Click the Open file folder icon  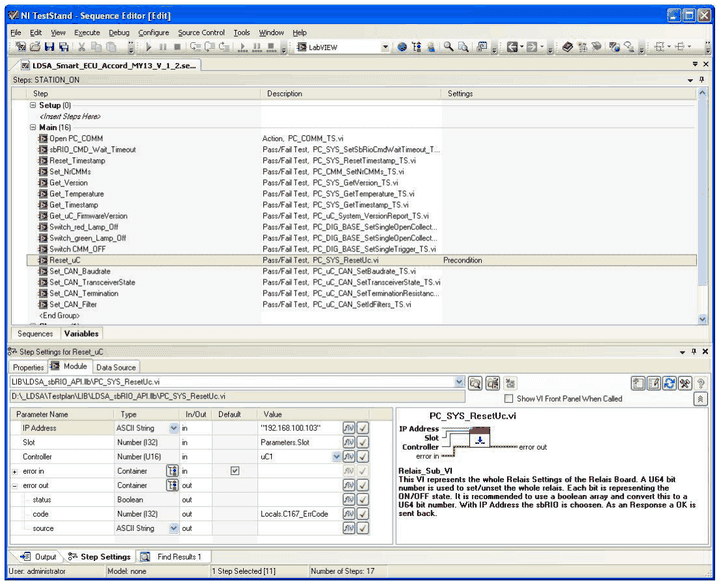pos(35,47)
